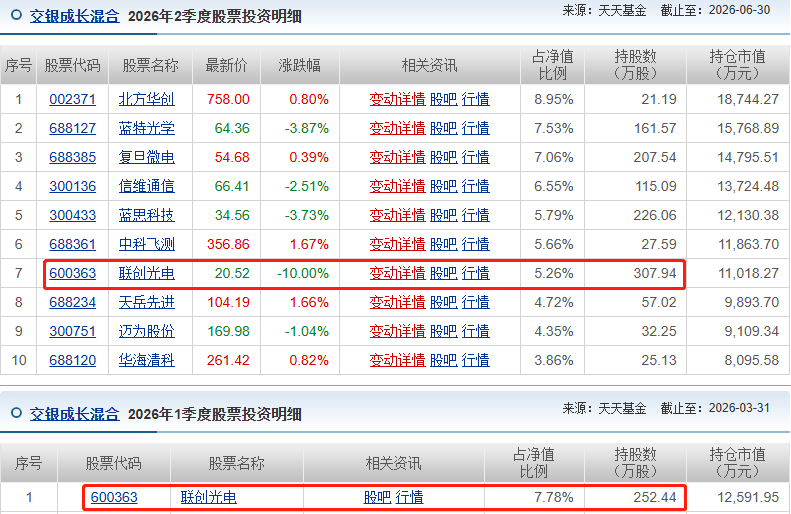This screenshot has width=791, height=514.
Task: Select the 12,591.95 market value cell
Action: pyautogui.click(x=748, y=497)
